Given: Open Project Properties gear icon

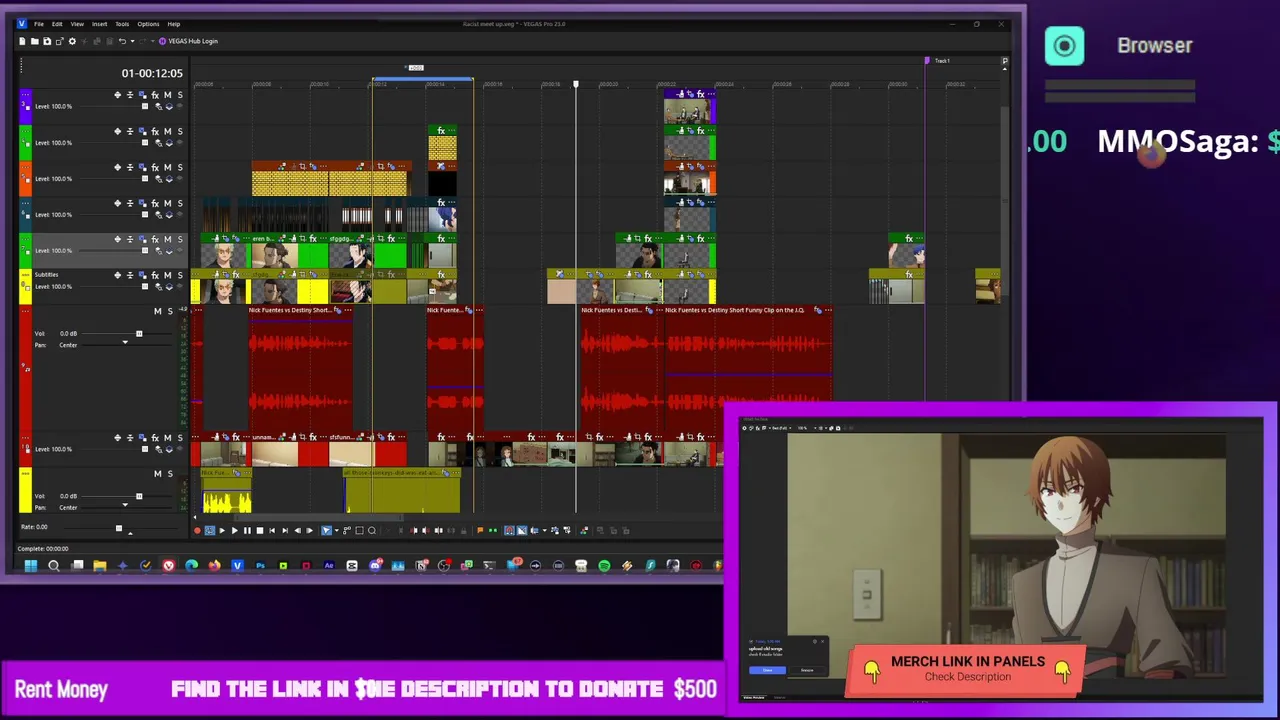Looking at the screenshot, I should tap(72, 41).
